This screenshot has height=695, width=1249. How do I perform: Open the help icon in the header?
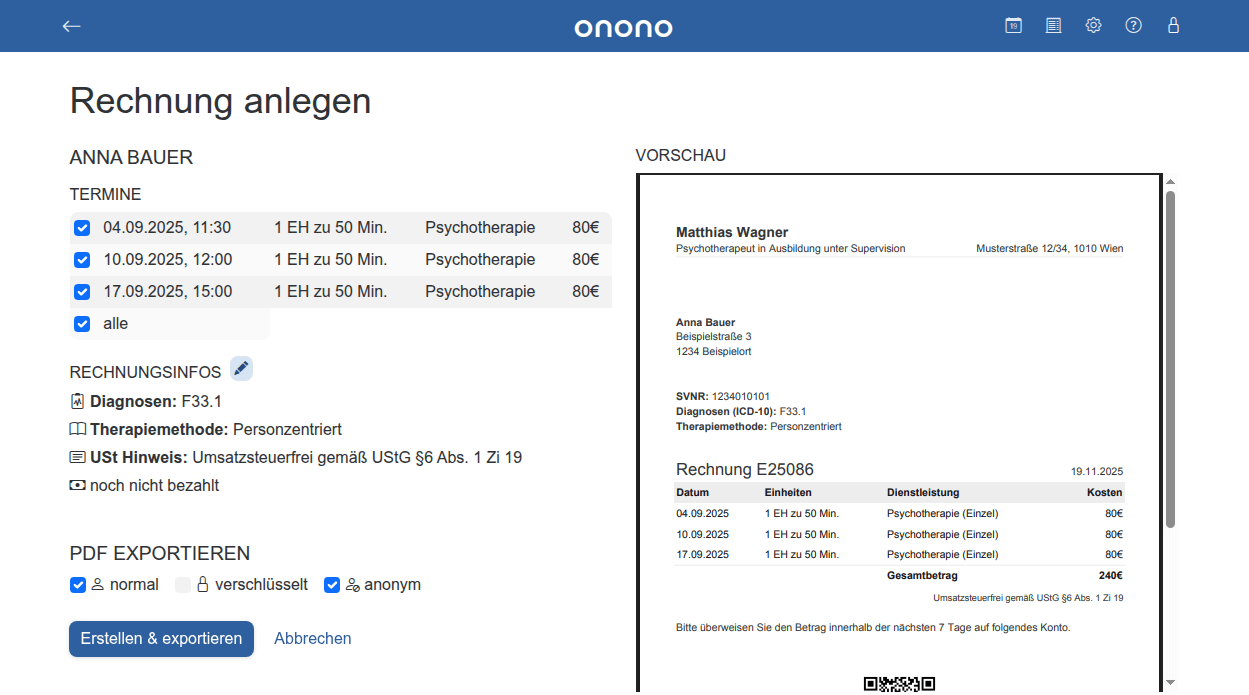pos(1133,25)
